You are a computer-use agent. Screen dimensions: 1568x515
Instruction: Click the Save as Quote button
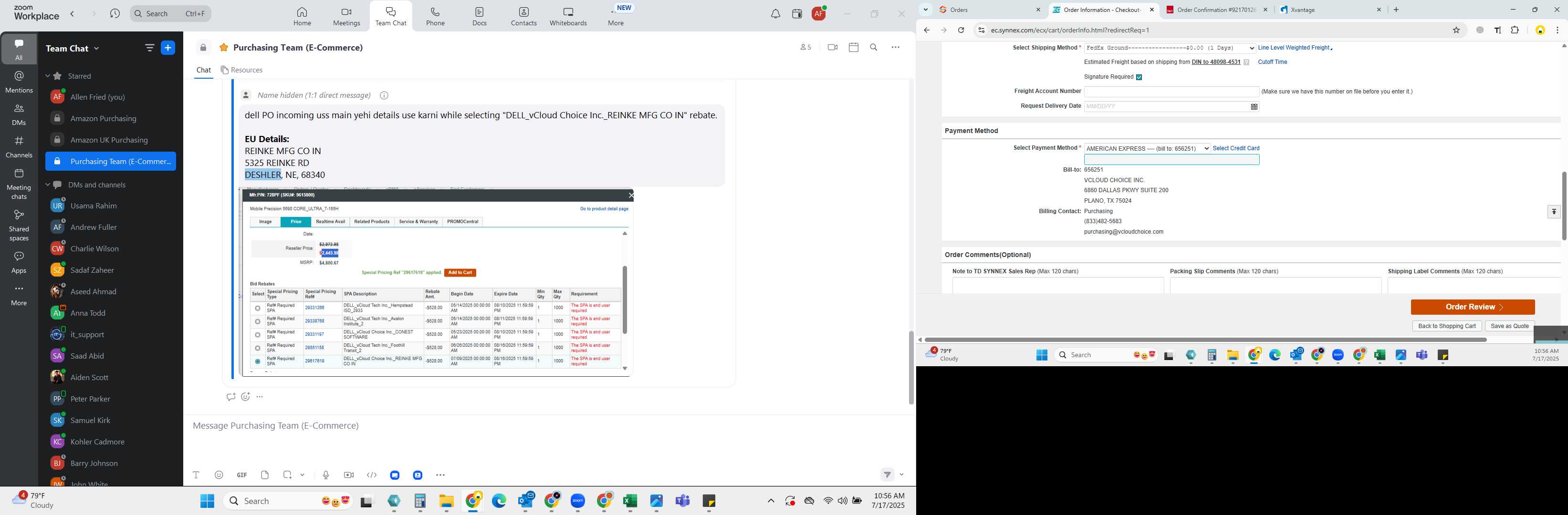click(1510, 326)
